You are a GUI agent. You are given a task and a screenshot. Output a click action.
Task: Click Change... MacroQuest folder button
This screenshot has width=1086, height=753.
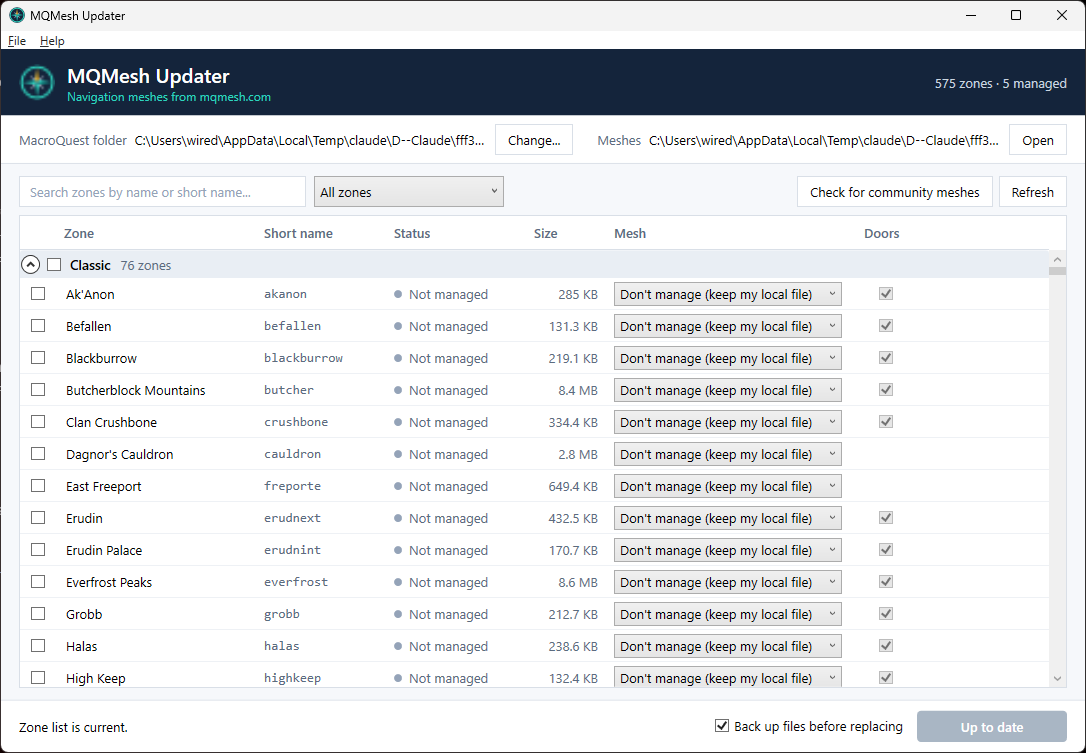pyautogui.click(x=534, y=140)
